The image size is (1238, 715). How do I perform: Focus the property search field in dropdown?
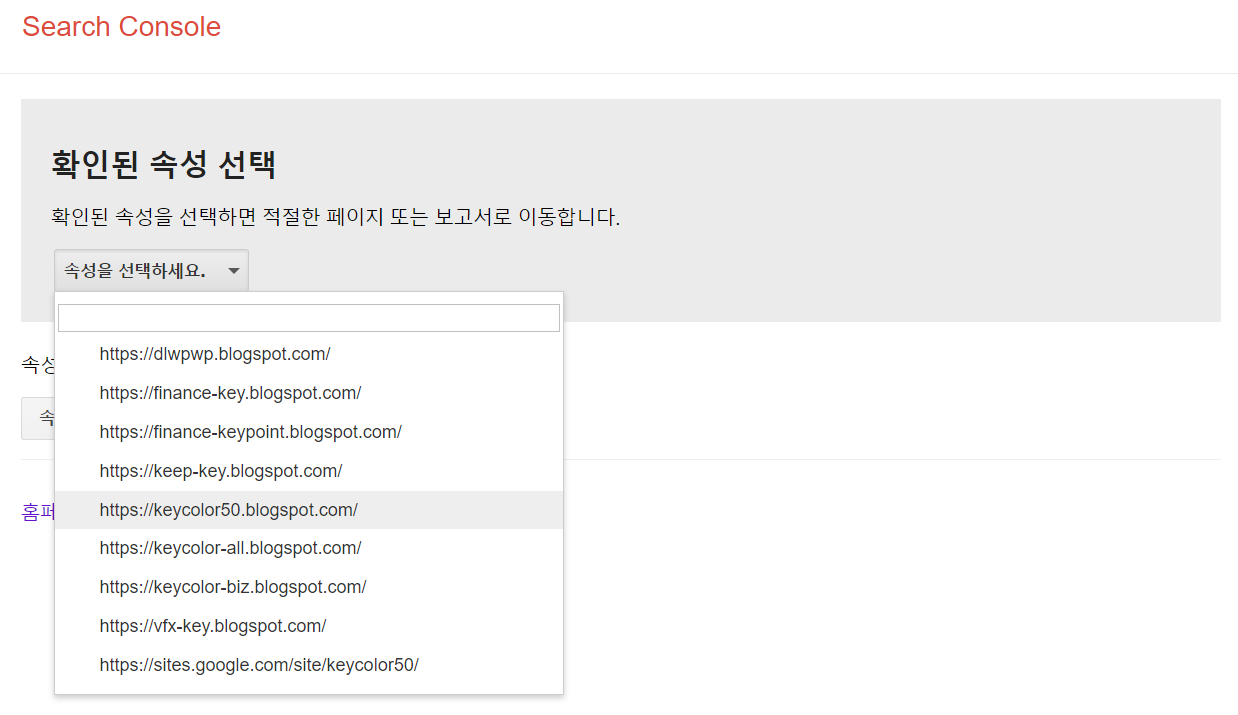click(309, 318)
